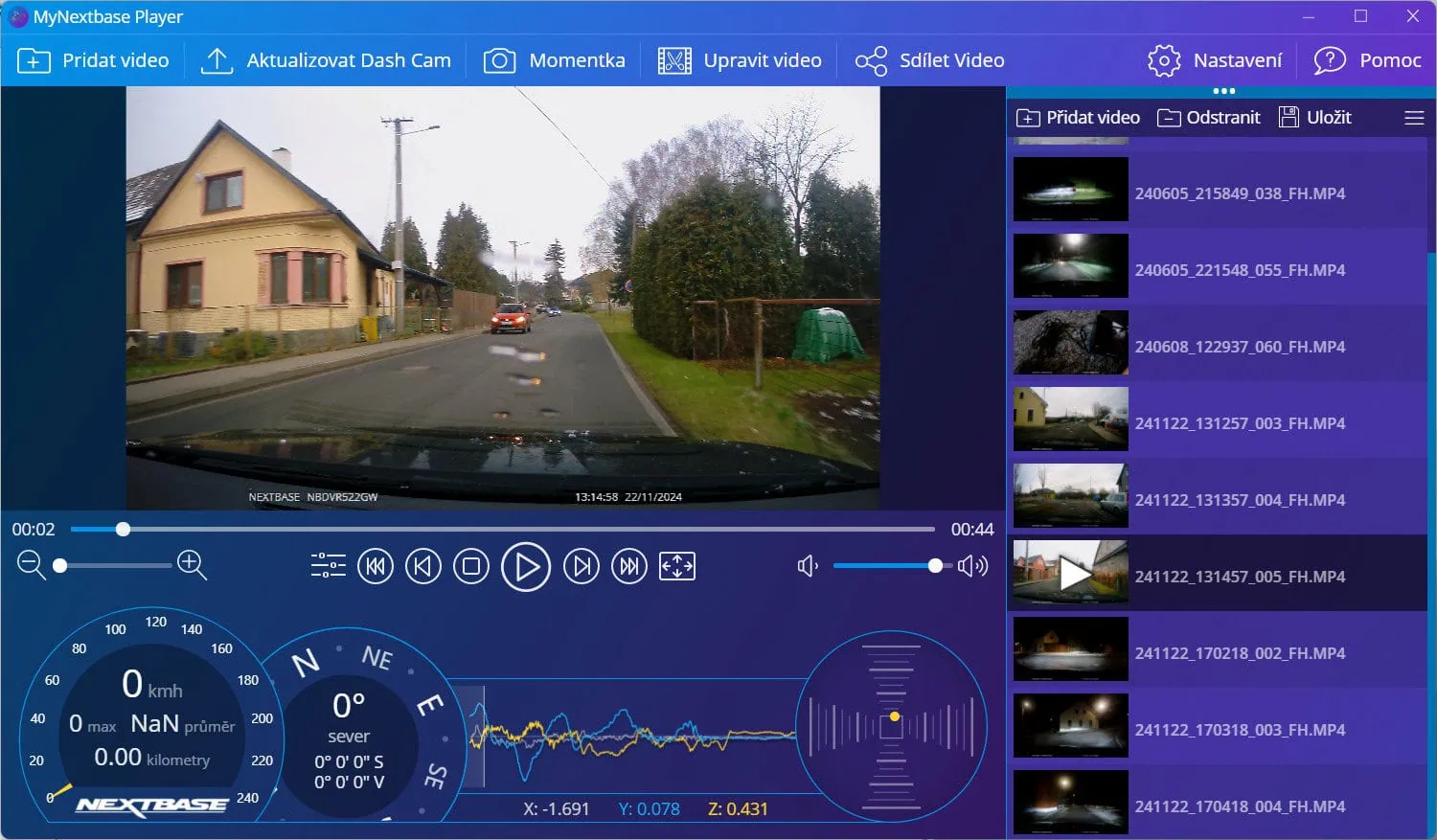Click the Stop playback button
The image size is (1437, 840).
pos(470,566)
